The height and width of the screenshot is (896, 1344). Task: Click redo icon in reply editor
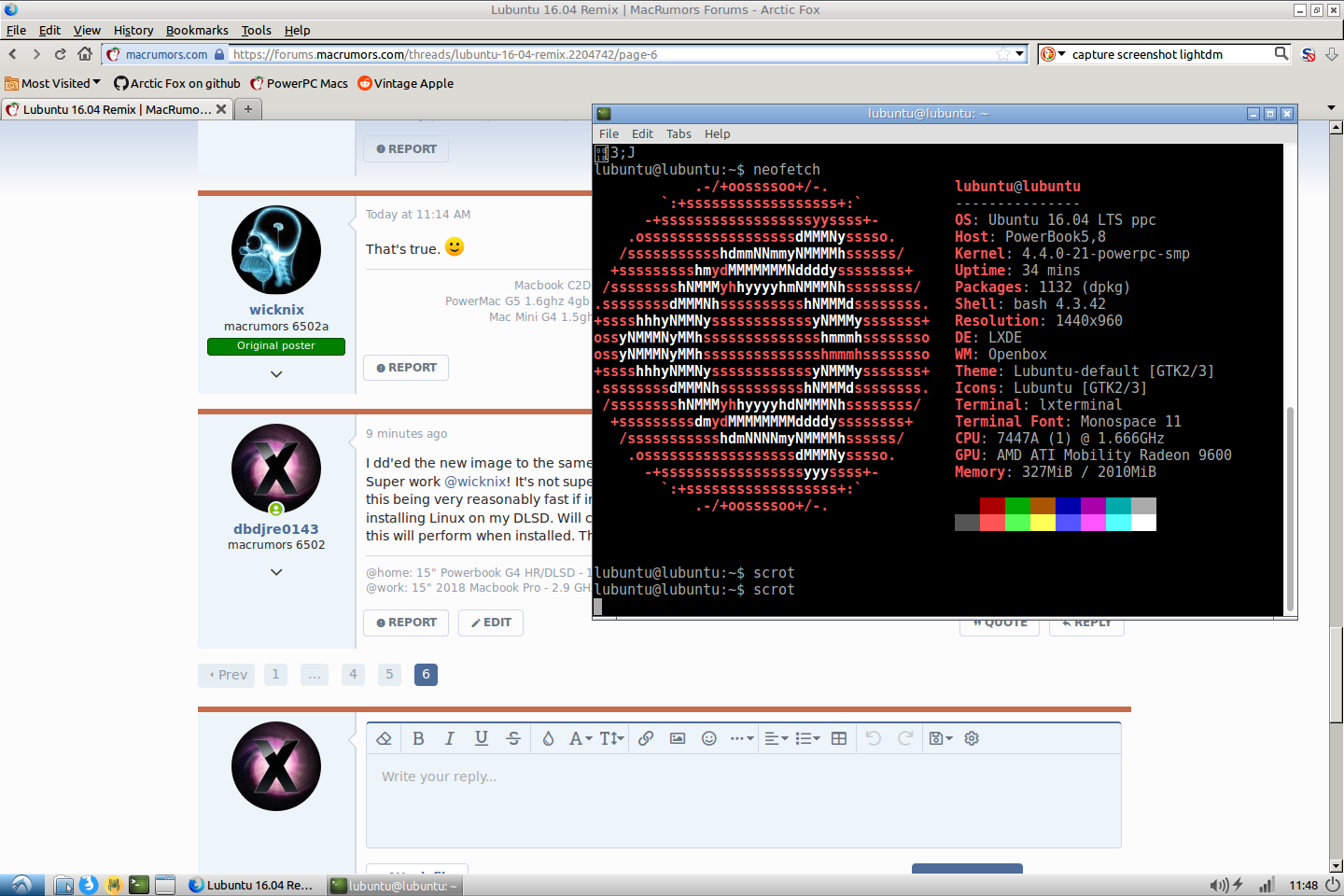pyautogui.click(x=905, y=738)
